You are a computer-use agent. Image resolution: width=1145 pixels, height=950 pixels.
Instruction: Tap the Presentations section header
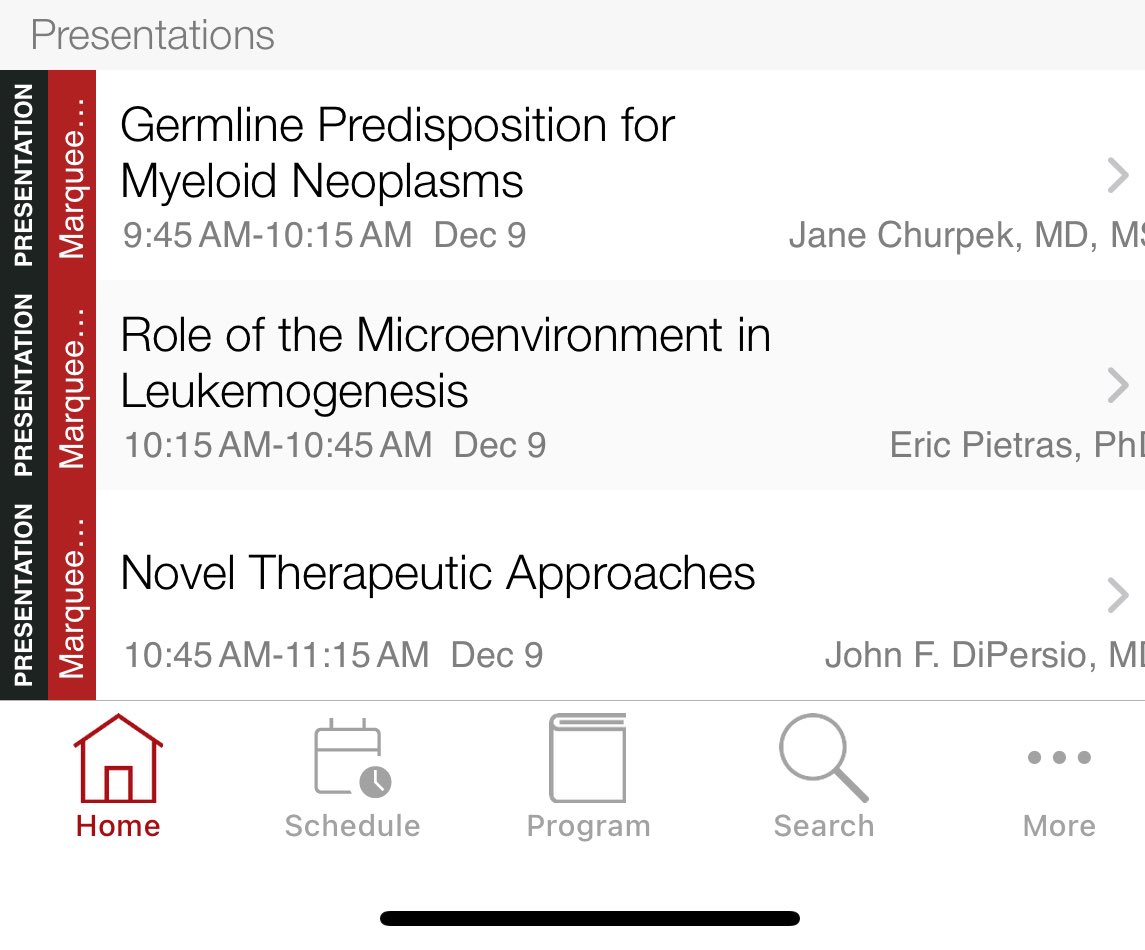(153, 35)
